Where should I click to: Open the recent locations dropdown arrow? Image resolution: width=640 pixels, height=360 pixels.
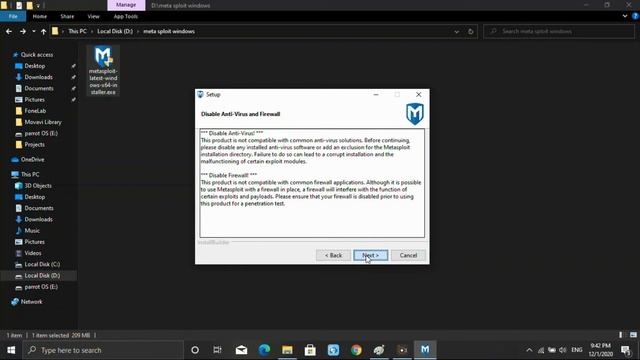[33, 31]
